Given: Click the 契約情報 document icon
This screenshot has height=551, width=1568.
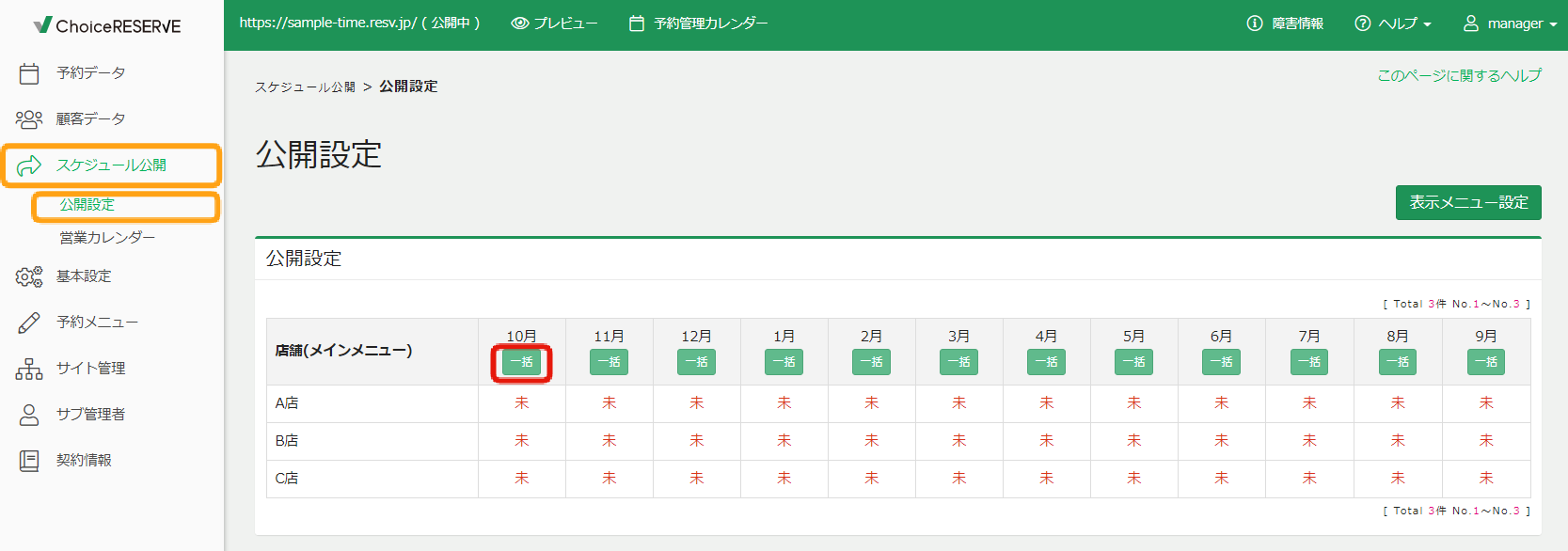Looking at the screenshot, I should pyautogui.click(x=29, y=461).
